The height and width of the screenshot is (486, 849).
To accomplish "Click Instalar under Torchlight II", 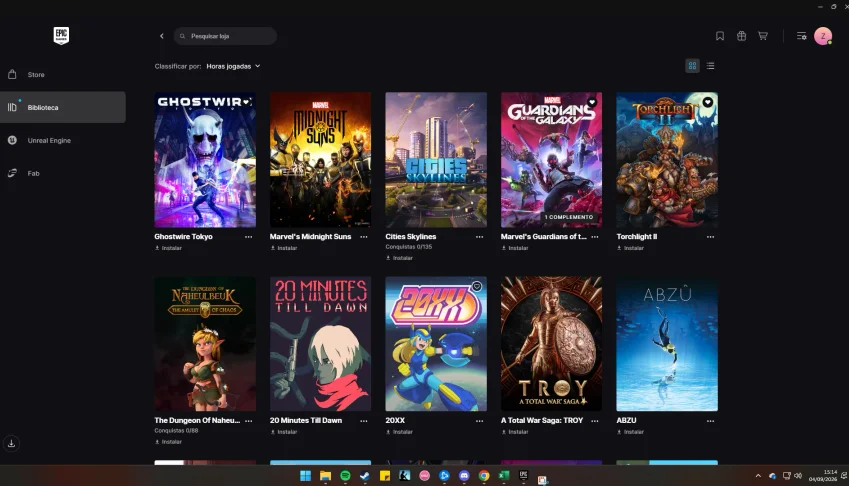I will click(630, 248).
